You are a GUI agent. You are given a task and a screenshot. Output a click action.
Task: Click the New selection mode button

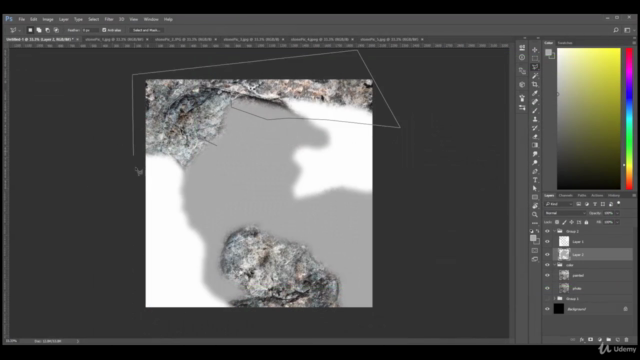(x=30, y=30)
